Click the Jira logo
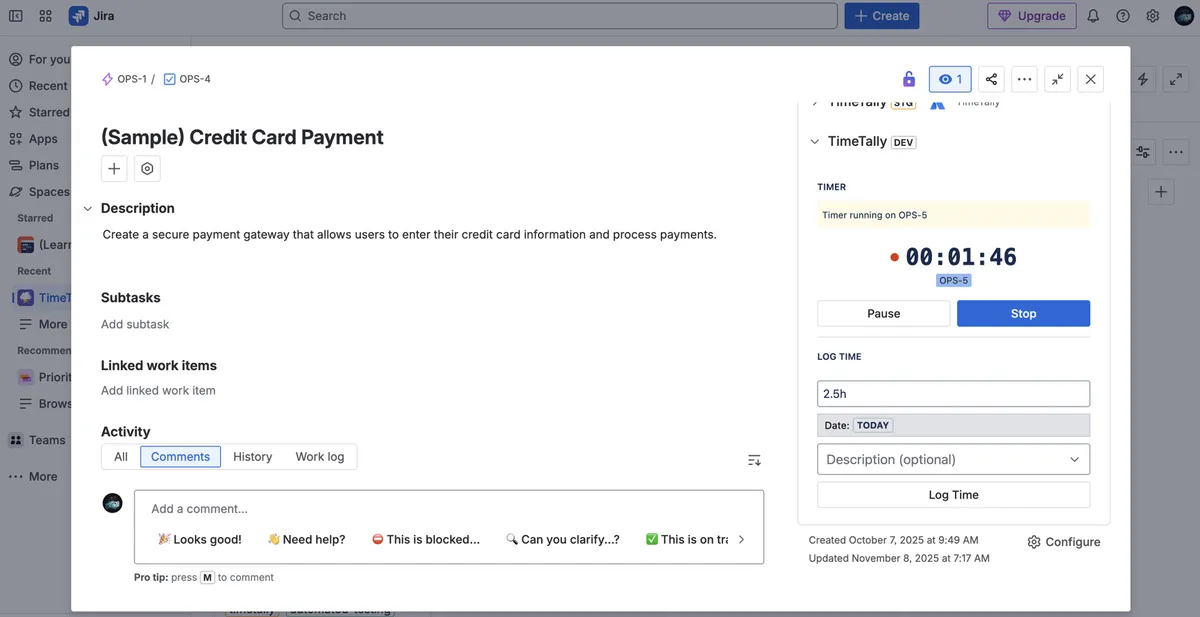Image resolution: width=1200 pixels, height=617 pixels. coord(92,16)
